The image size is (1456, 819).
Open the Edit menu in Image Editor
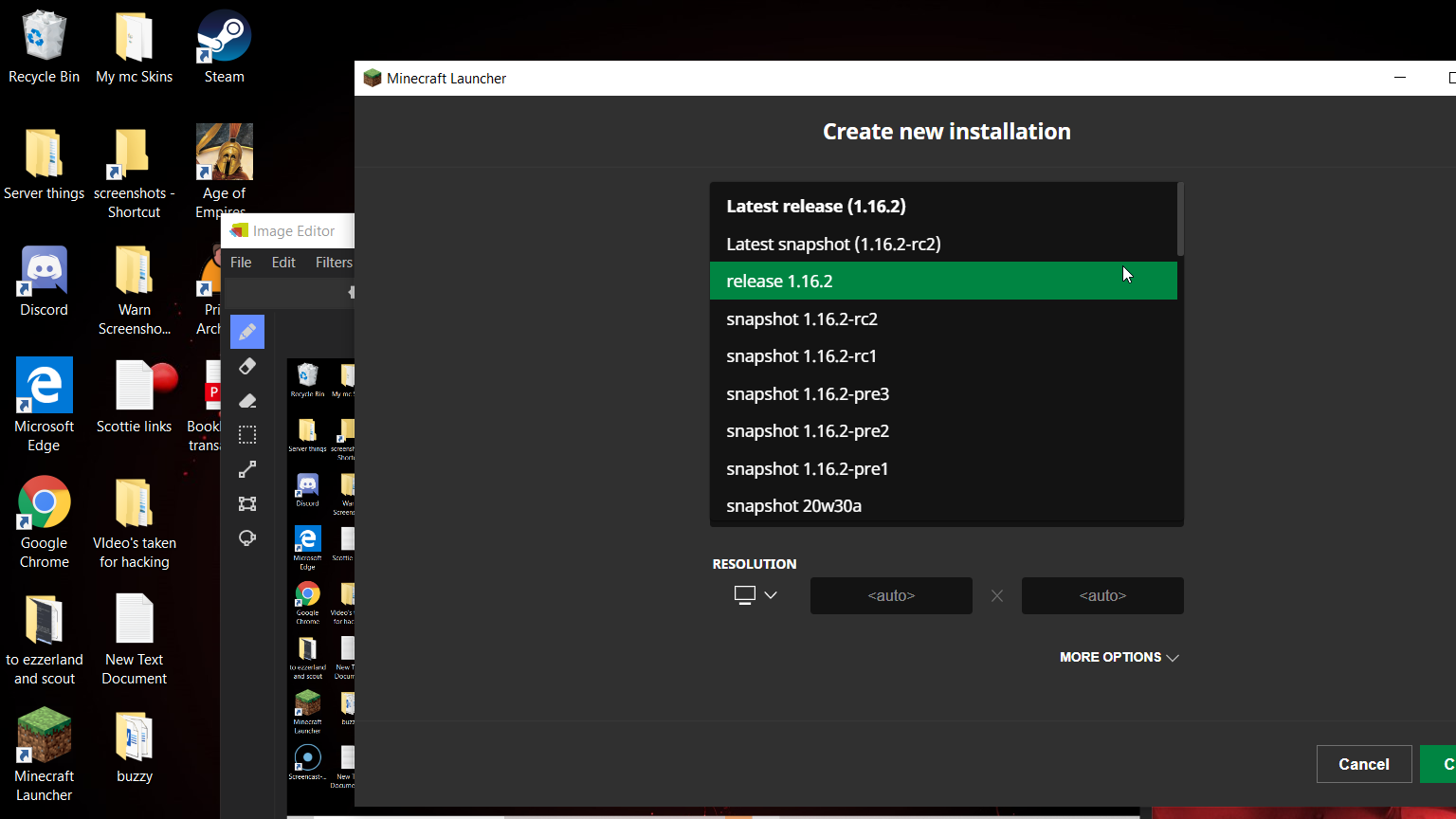(283, 263)
